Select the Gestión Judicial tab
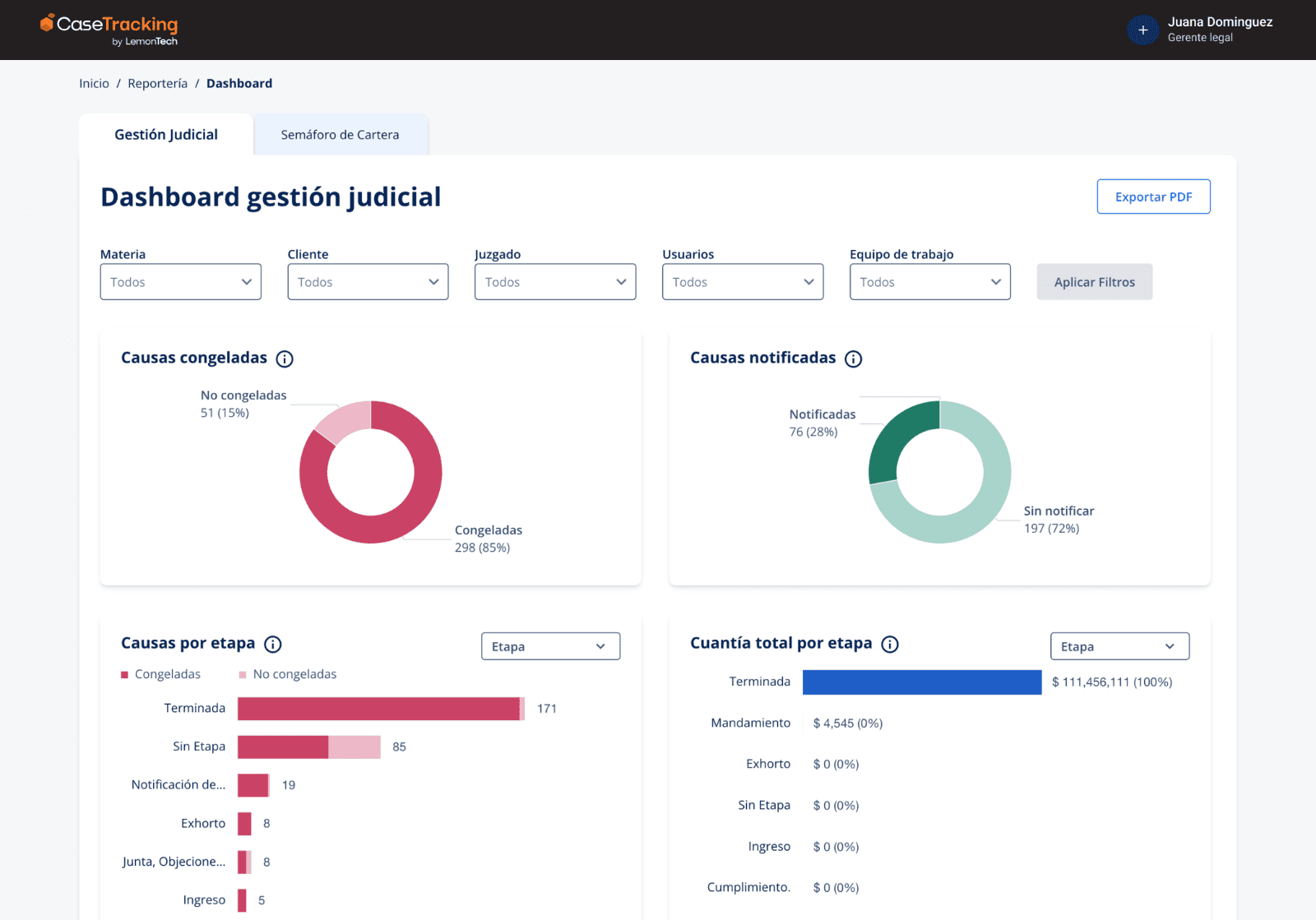The image size is (1316, 920). [x=165, y=134]
